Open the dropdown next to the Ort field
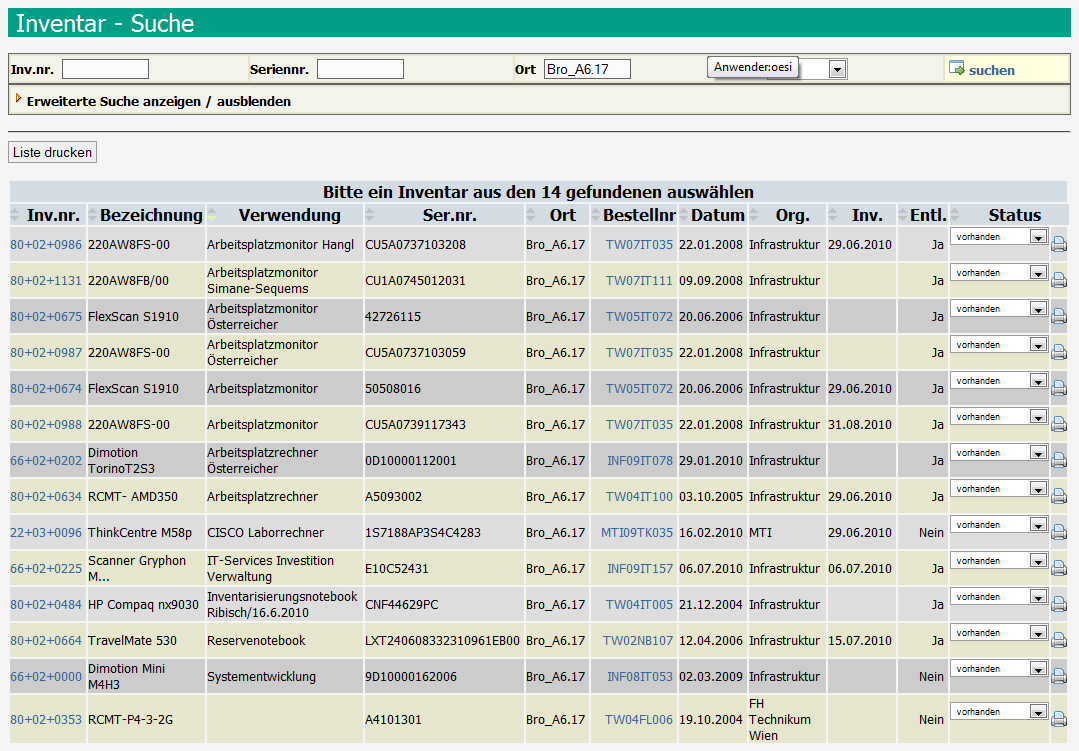The height and width of the screenshot is (751, 1079). (837, 69)
